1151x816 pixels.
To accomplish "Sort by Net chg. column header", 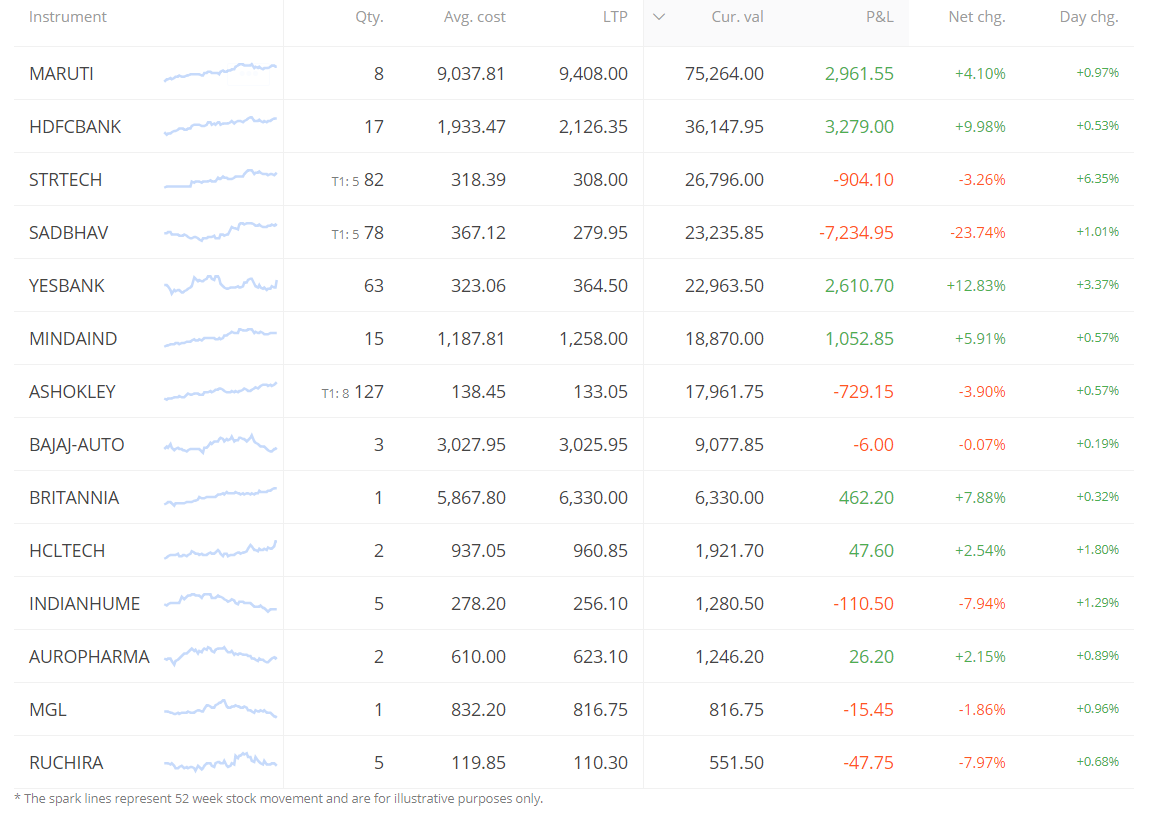I will point(976,17).
